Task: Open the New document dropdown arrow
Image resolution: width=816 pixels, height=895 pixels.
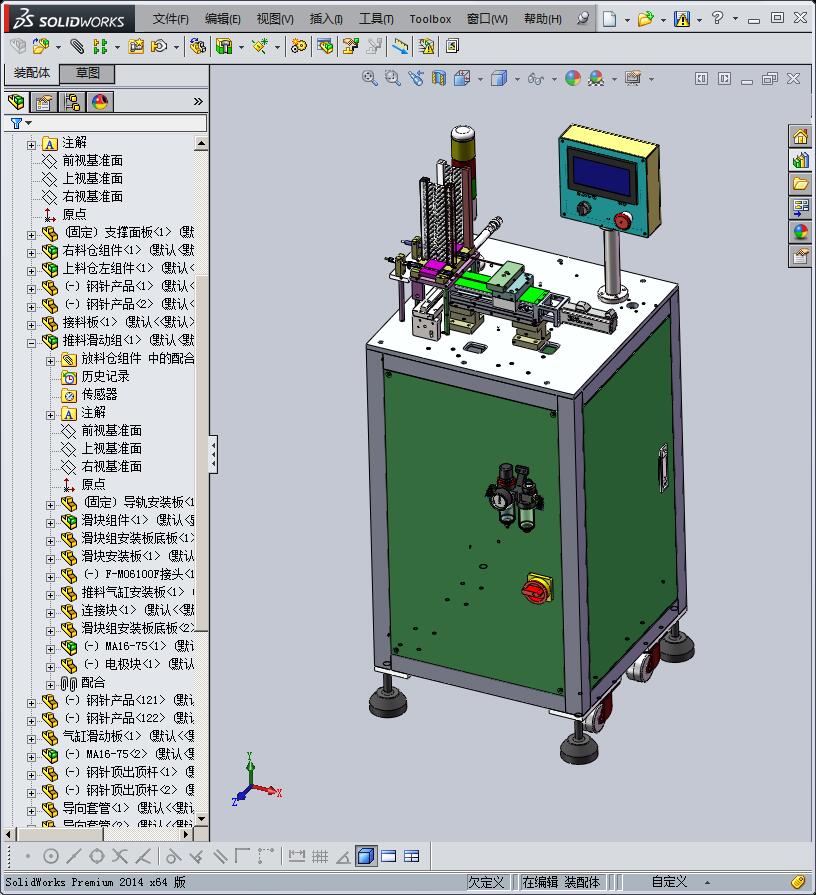Action: (627, 20)
